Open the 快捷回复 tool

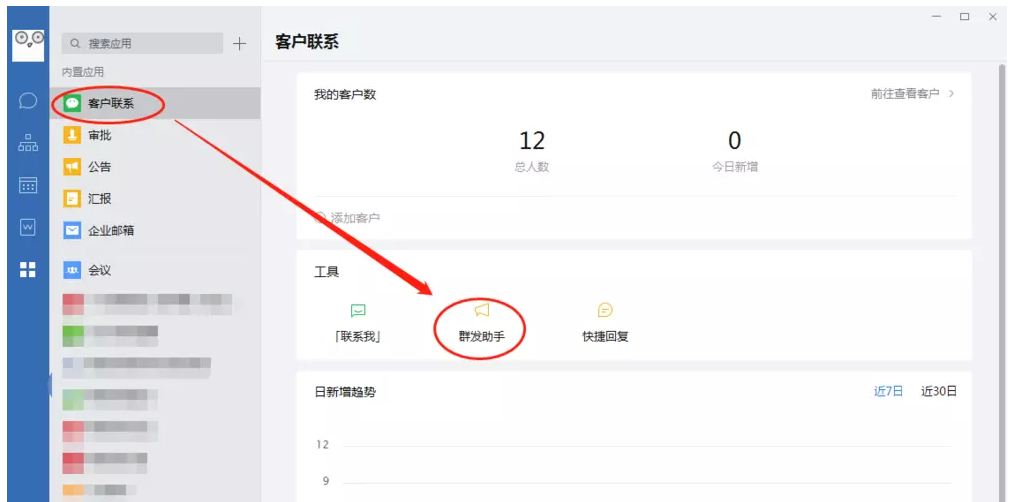[605, 323]
